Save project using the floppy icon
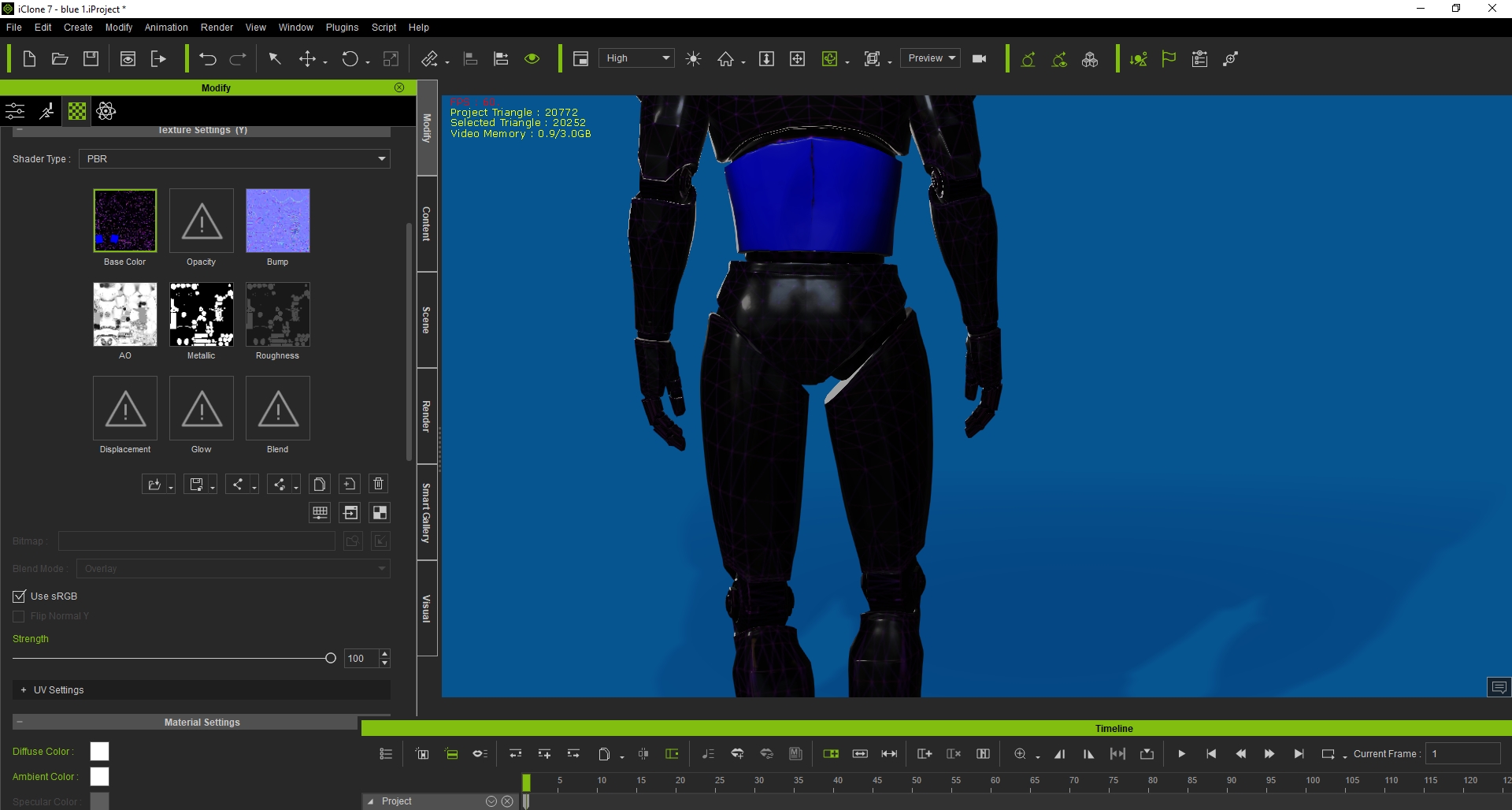 pos(91,59)
